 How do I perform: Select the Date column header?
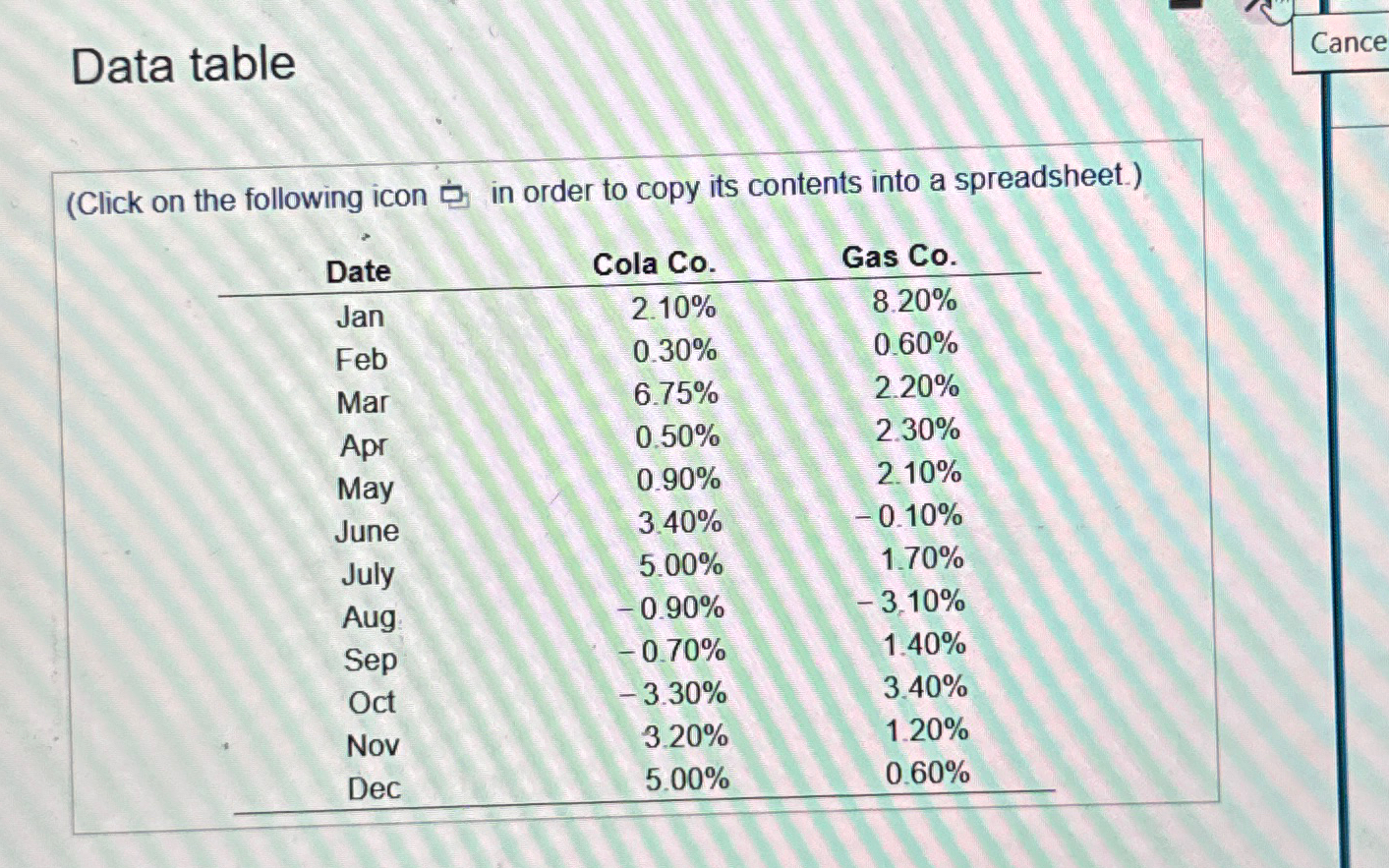[358, 272]
